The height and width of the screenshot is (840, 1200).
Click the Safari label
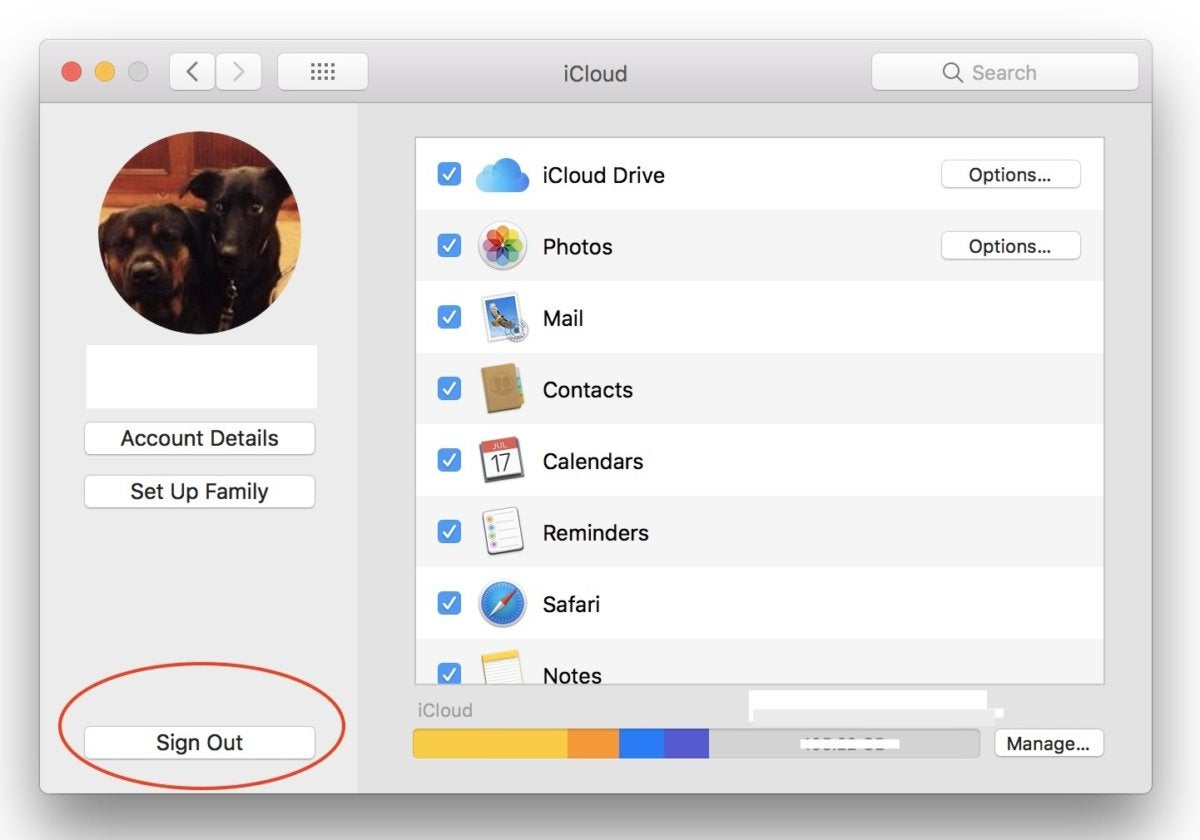(x=571, y=604)
